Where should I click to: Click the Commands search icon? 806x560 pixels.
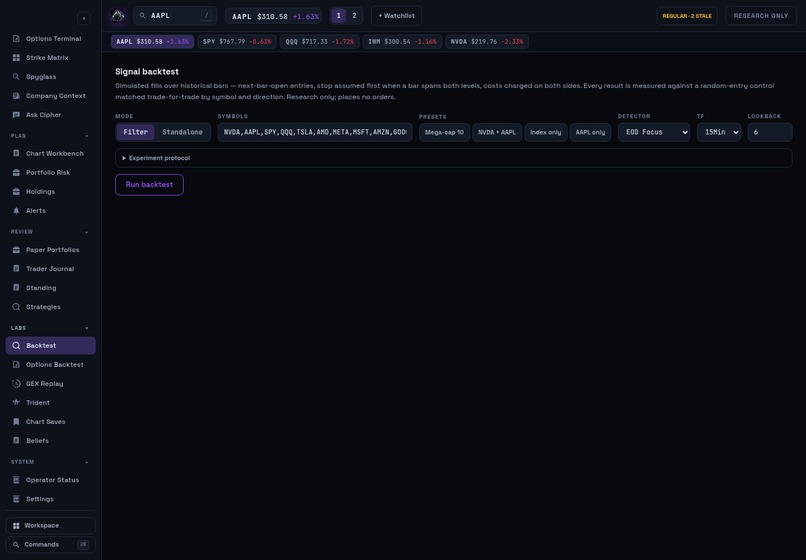click(x=16, y=545)
